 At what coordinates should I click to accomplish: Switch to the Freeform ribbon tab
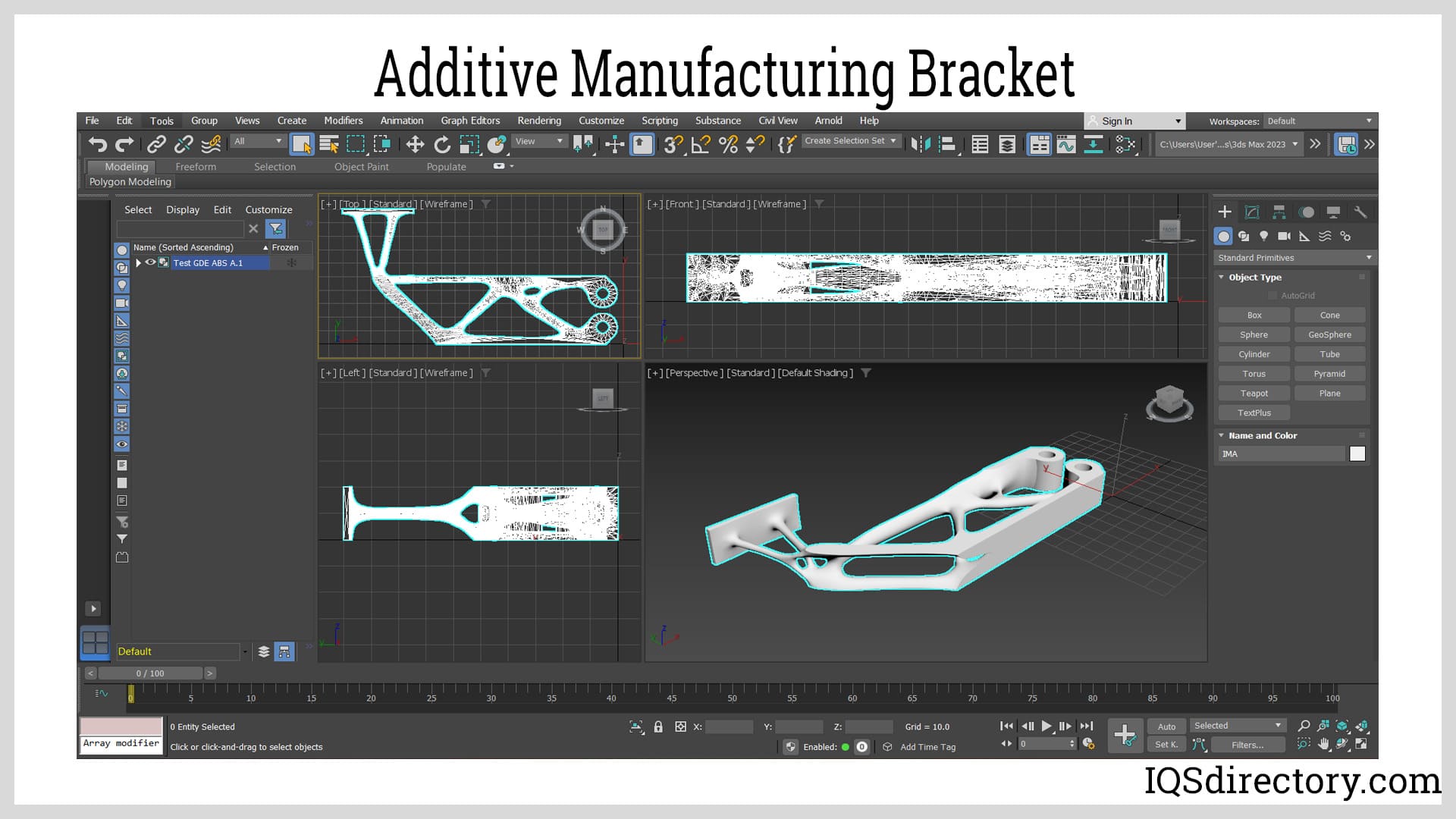196,167
